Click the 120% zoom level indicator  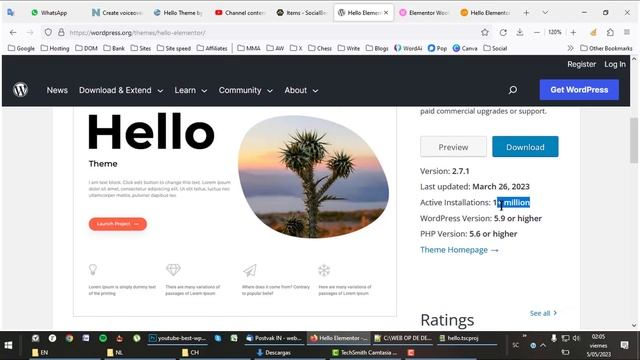[x=555, y=32]
